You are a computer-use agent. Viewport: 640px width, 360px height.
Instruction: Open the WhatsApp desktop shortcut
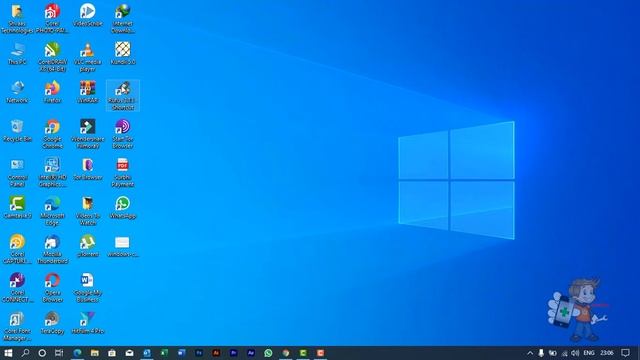pos(122,207)
